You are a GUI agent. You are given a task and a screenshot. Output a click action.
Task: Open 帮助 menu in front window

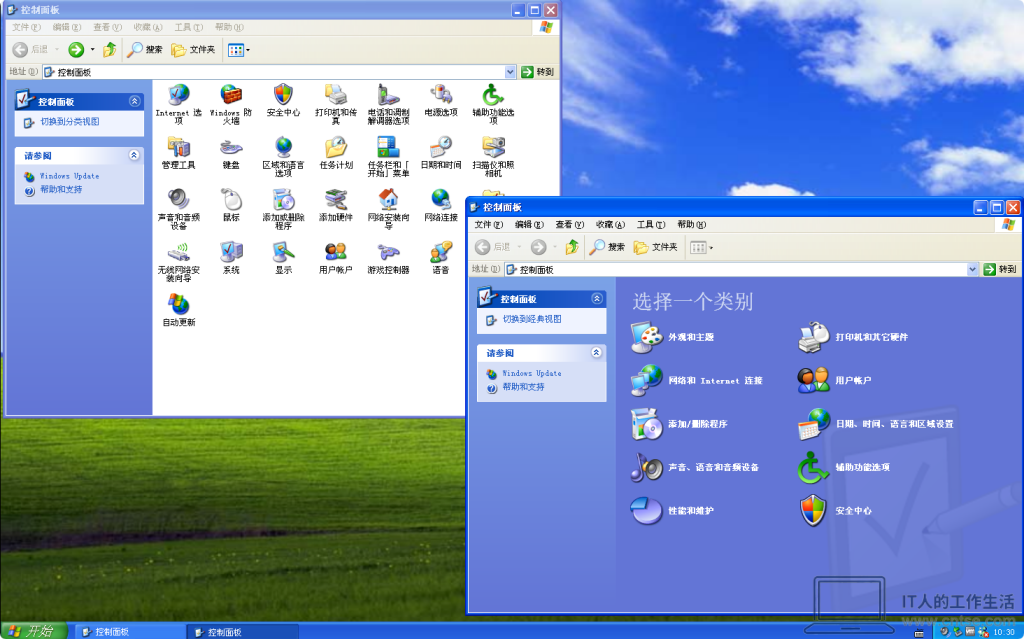click(691, 224)
